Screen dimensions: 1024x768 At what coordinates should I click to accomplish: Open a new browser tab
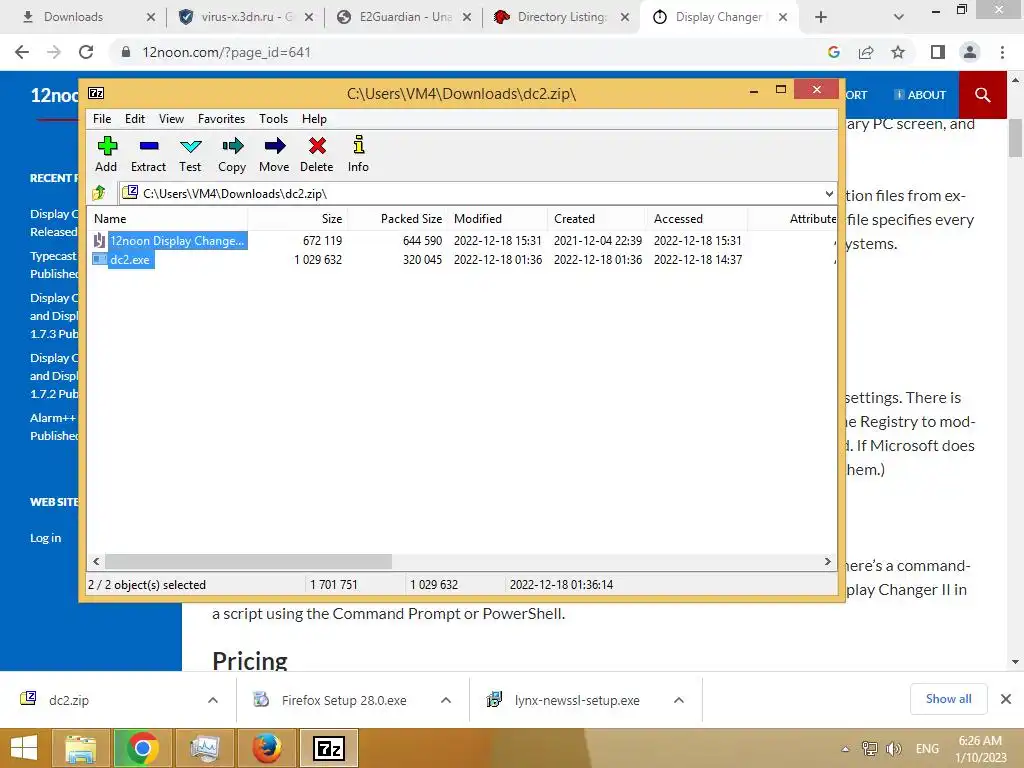[x=821, y=17]
